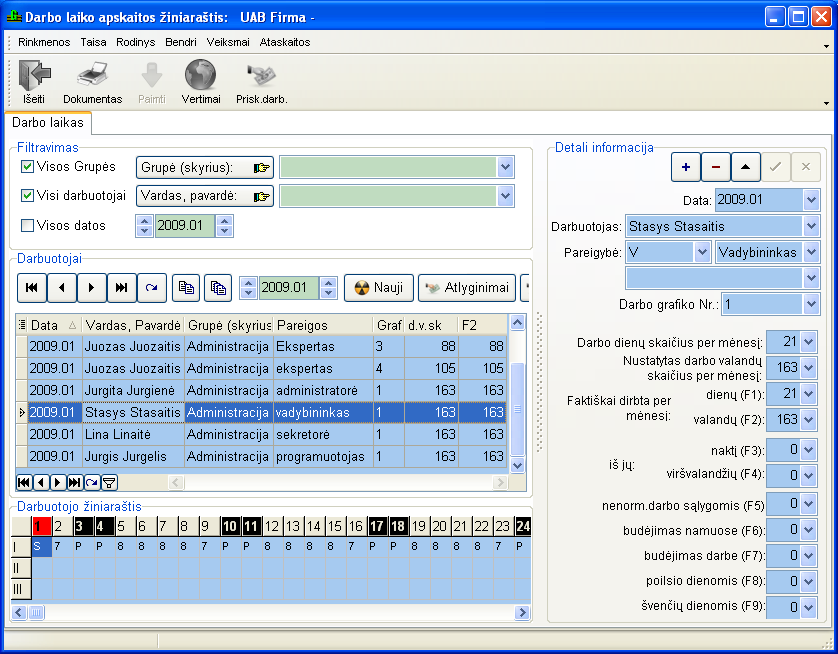
Task: Click the edit record up-arrow button
Action: point(746,167)
